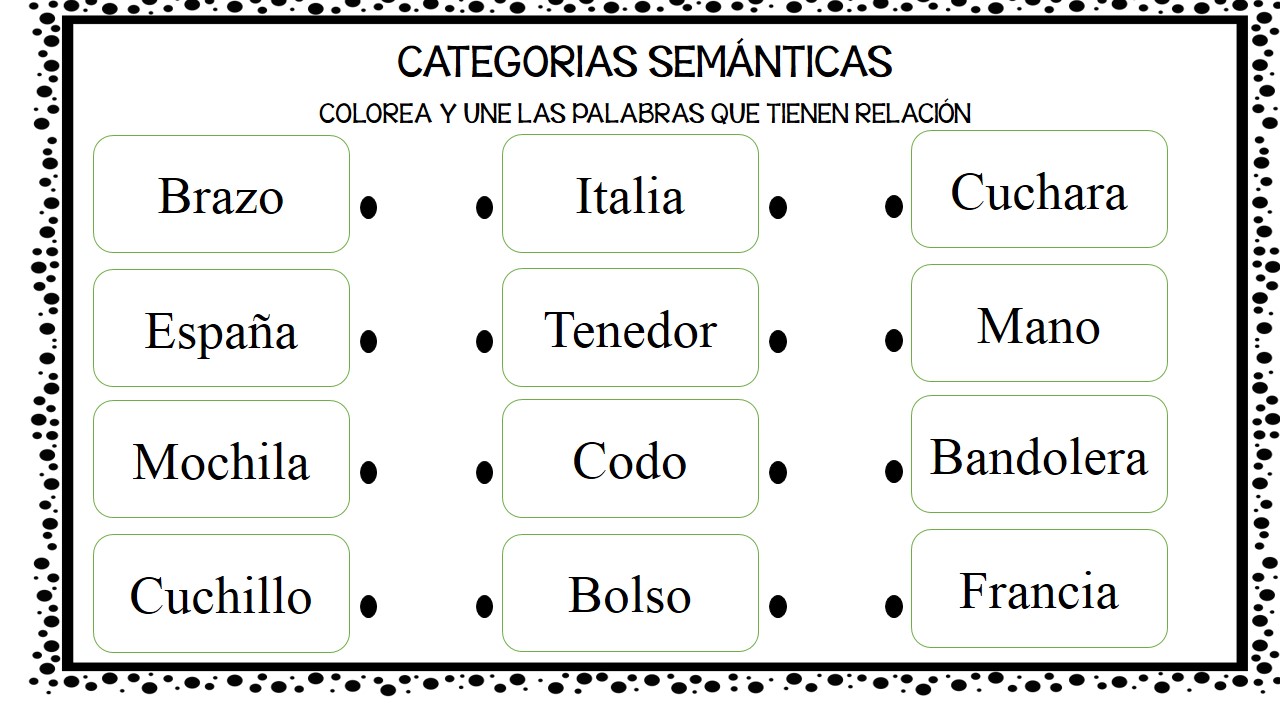This screenshot has height=720, width=1280.
Task: Click the Bandolera word box
Action: pos(1039,454)
